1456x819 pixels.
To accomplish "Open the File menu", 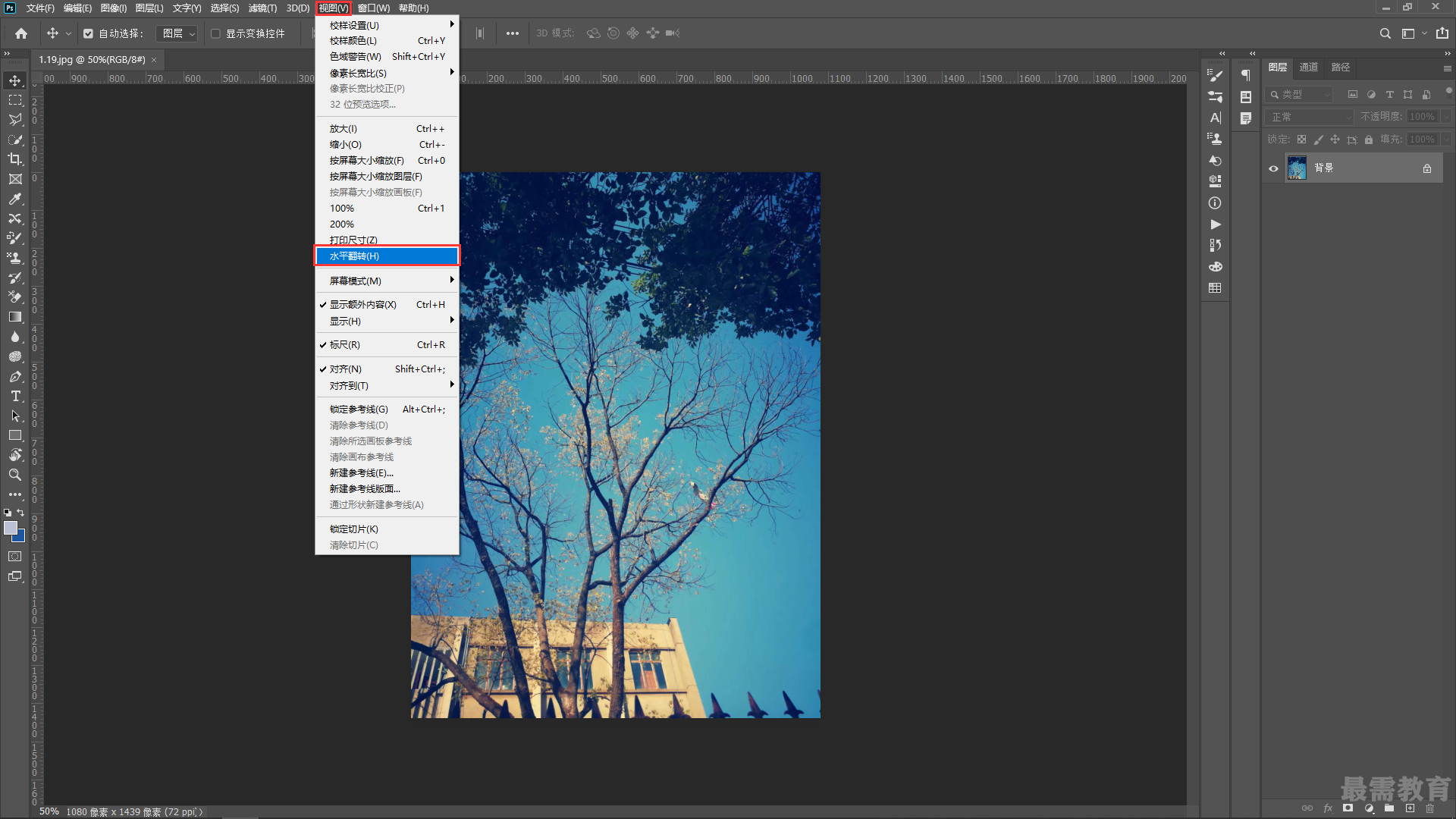I will click(x=39, y=8).
